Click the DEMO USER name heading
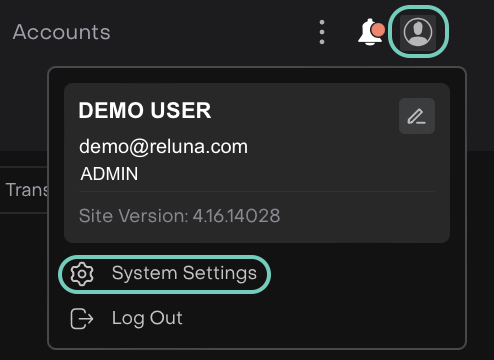The image size is (494, 360). point(145,110)
